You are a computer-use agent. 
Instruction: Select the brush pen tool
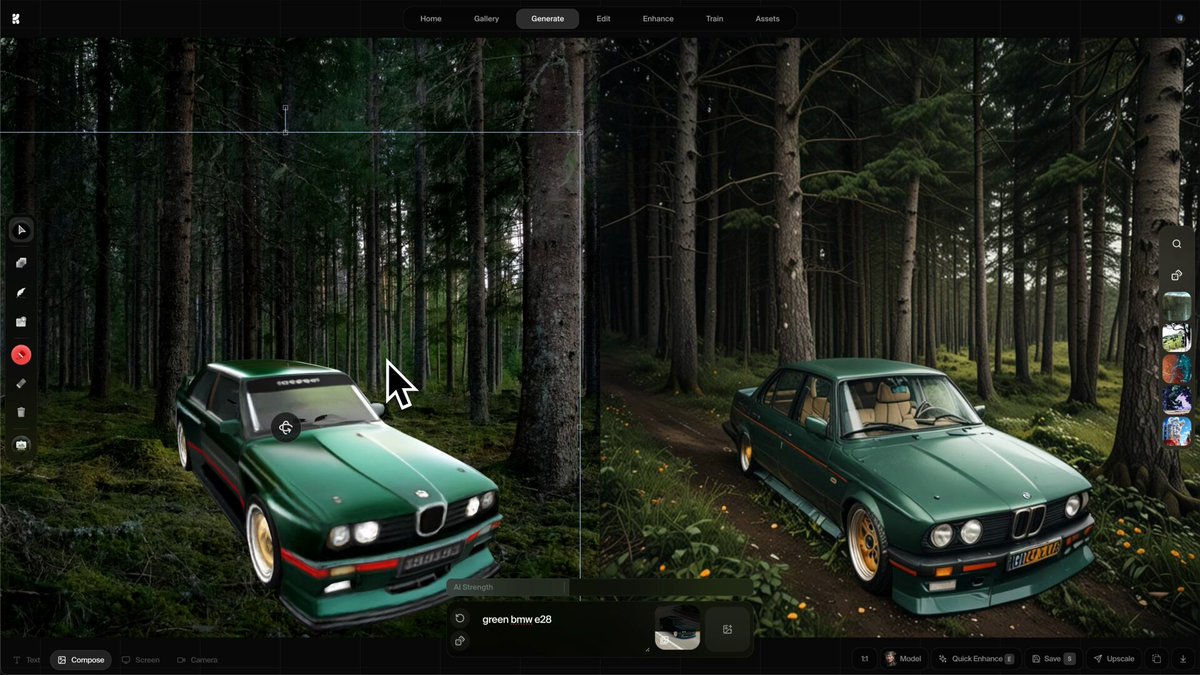pos(21,293)
